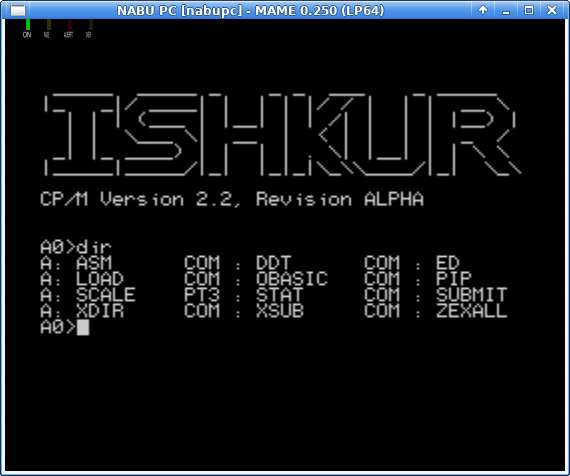Click the CP/M Version 2.2 banner text
Screen dimensions: 570x476
click(x=232, y=199)
